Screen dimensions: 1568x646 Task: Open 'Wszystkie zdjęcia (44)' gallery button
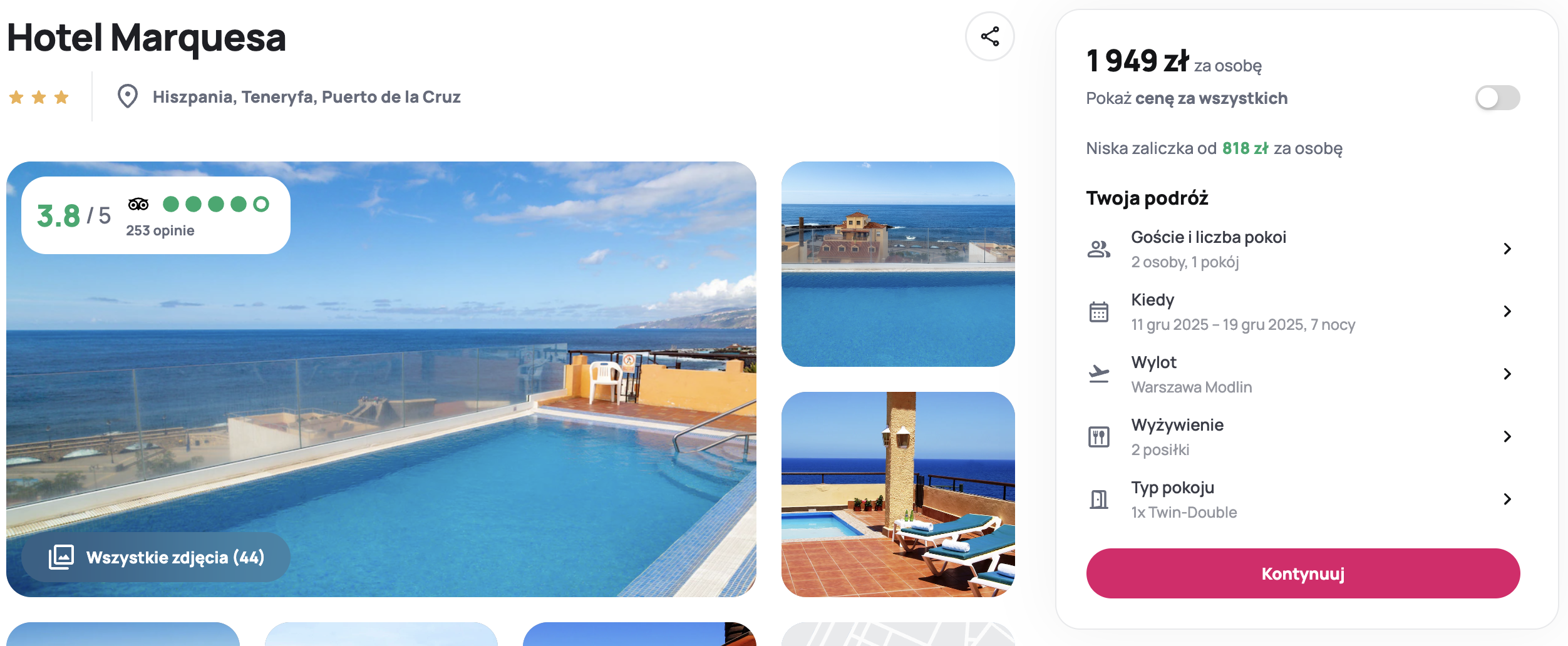(156, 557)
